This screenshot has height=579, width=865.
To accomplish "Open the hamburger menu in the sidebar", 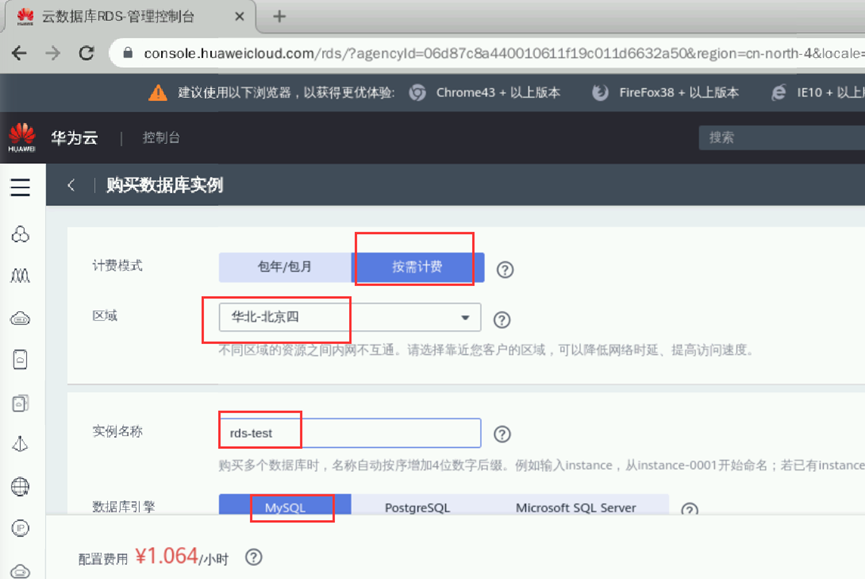I will (20, 187).
